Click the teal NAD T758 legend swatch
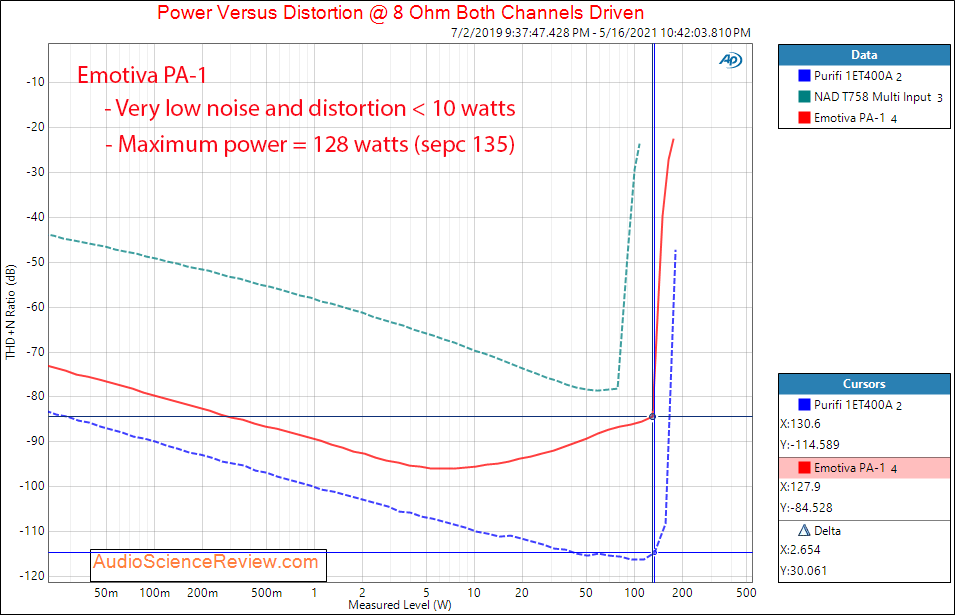The image size is (955, 615). click(x=804, y=96)
